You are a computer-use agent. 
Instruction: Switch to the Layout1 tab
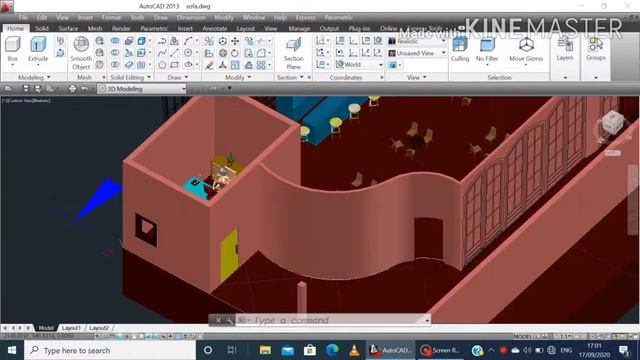click(x=71, y=328)
